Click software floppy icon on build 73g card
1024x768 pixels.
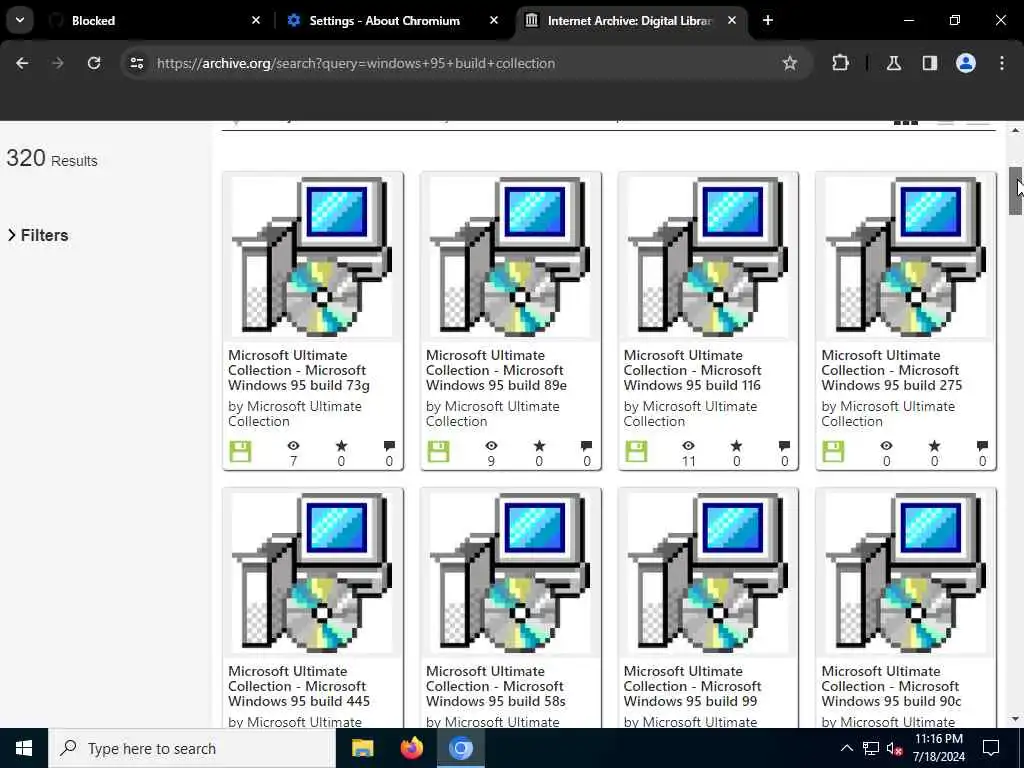pos(240,451)
